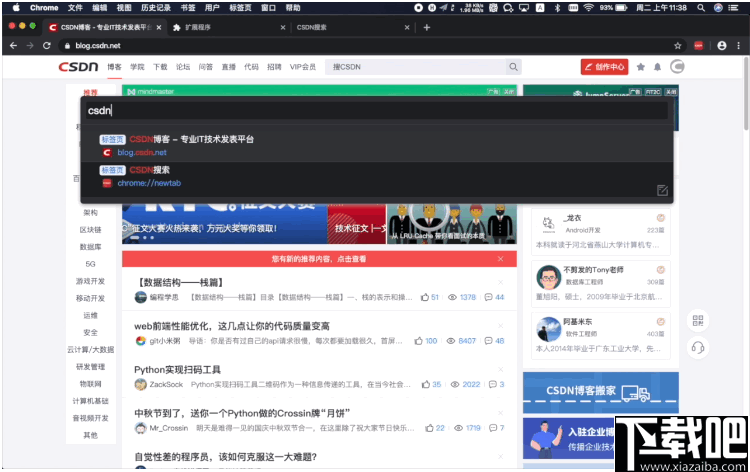Open 直播 in CSDN navigation
This screenshot has width=750, height=472.
coord(229,67)
